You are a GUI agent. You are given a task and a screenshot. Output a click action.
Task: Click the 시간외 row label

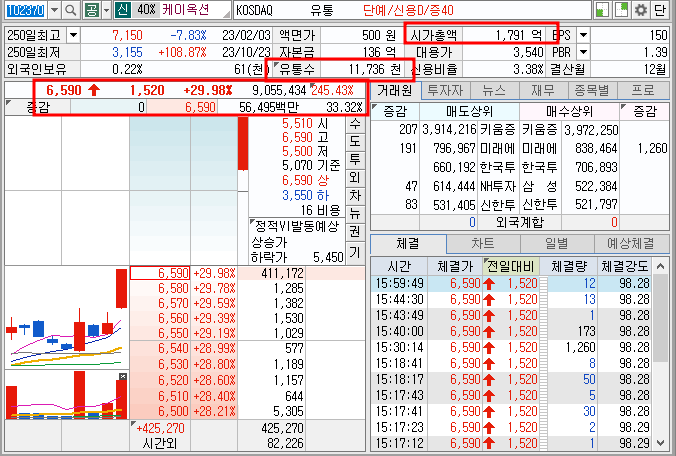pyautogui.click(x=160, y=443)
